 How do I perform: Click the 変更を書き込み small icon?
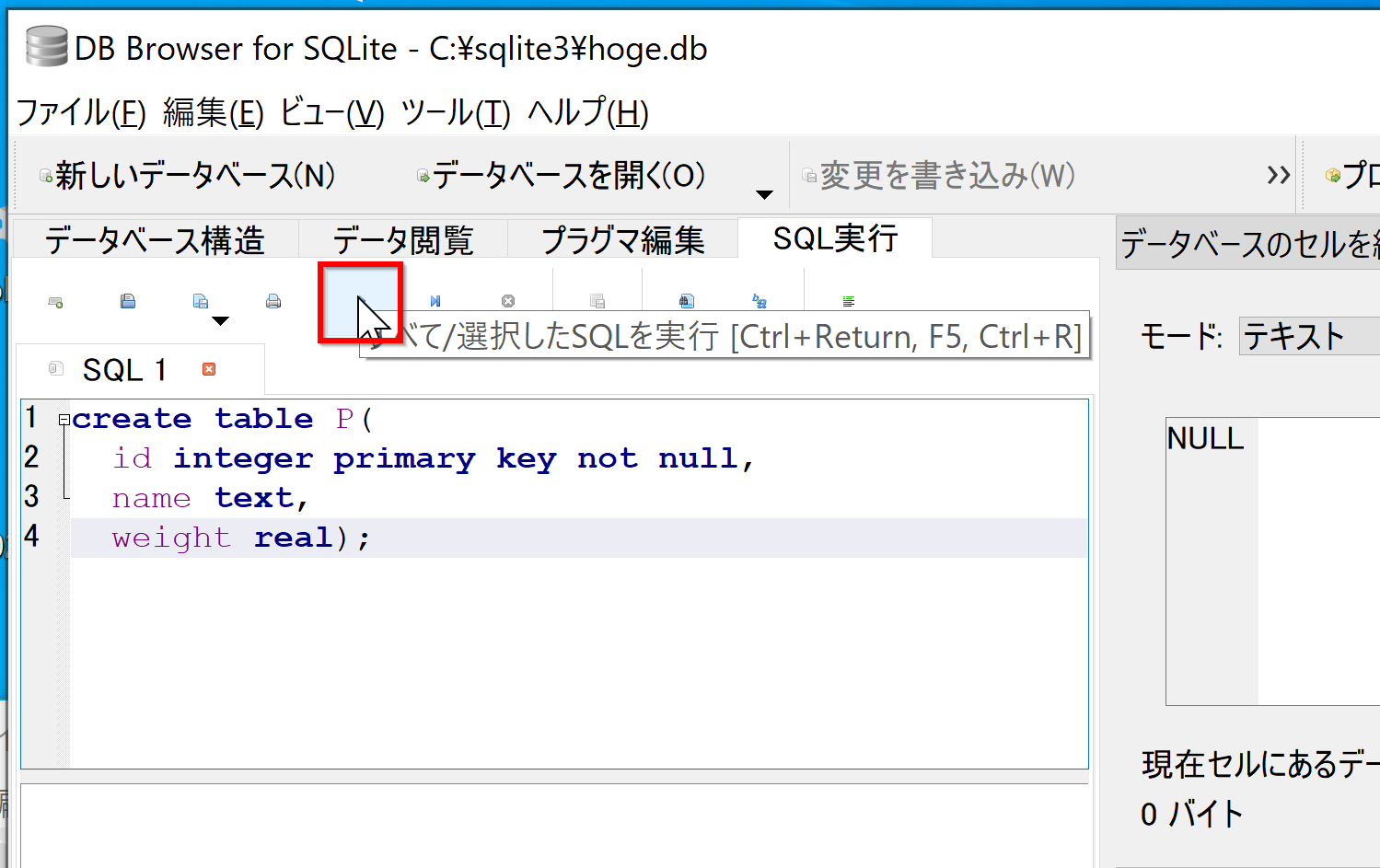pyautogui.click(x=808, y=176)
